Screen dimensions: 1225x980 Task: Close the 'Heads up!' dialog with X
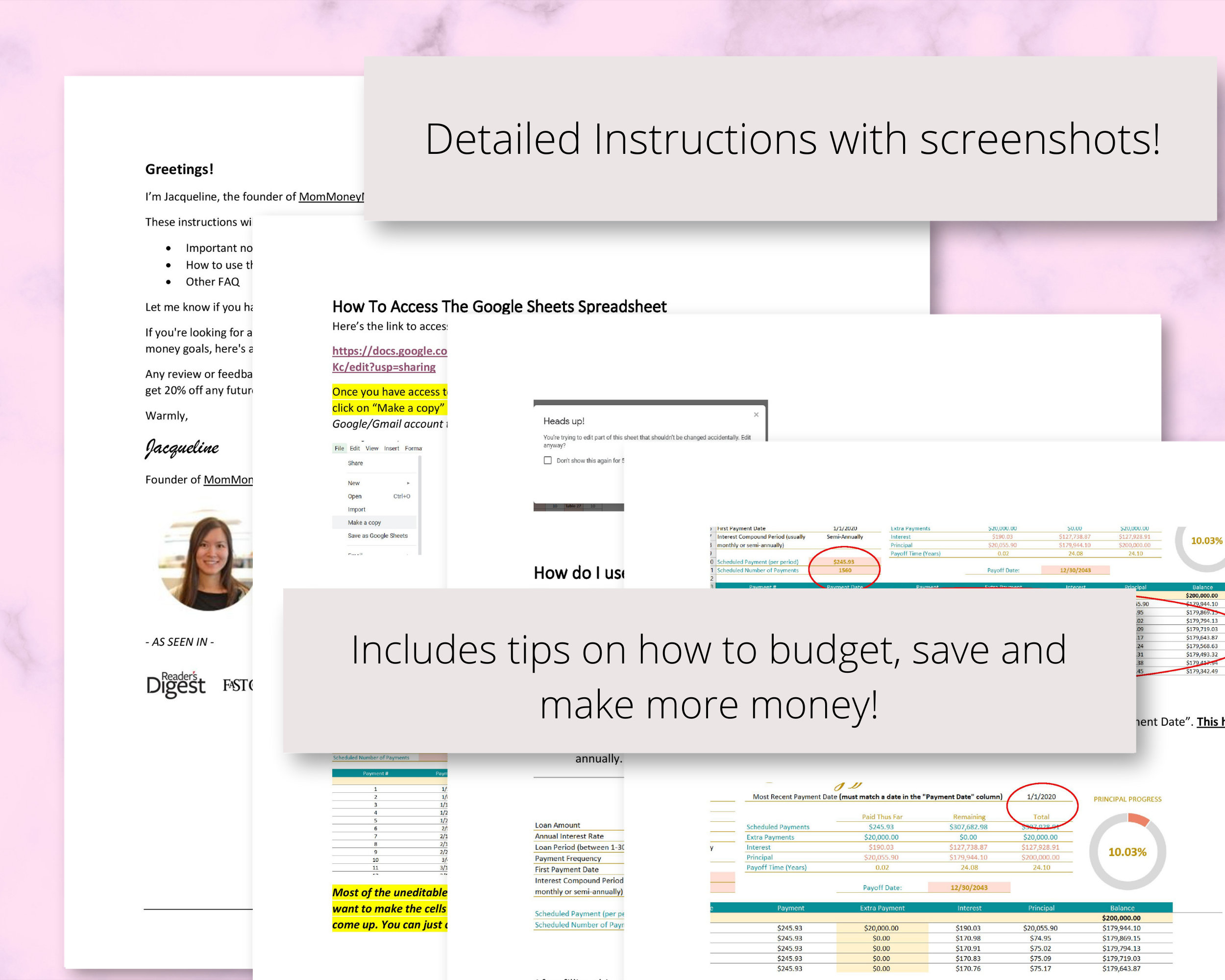click(x=756, y=415)
